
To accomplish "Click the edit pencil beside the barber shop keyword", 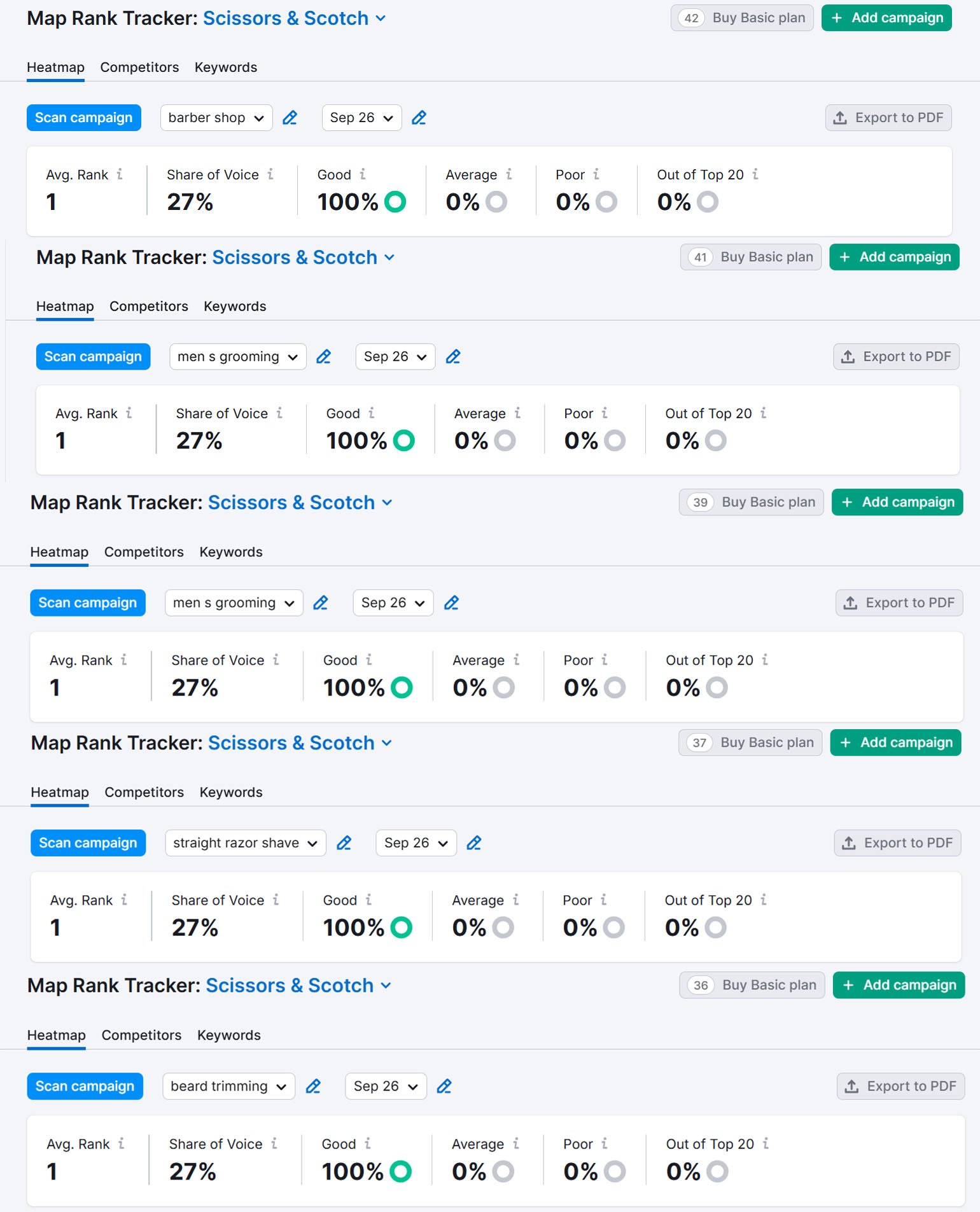I will (x=290, y=118).
